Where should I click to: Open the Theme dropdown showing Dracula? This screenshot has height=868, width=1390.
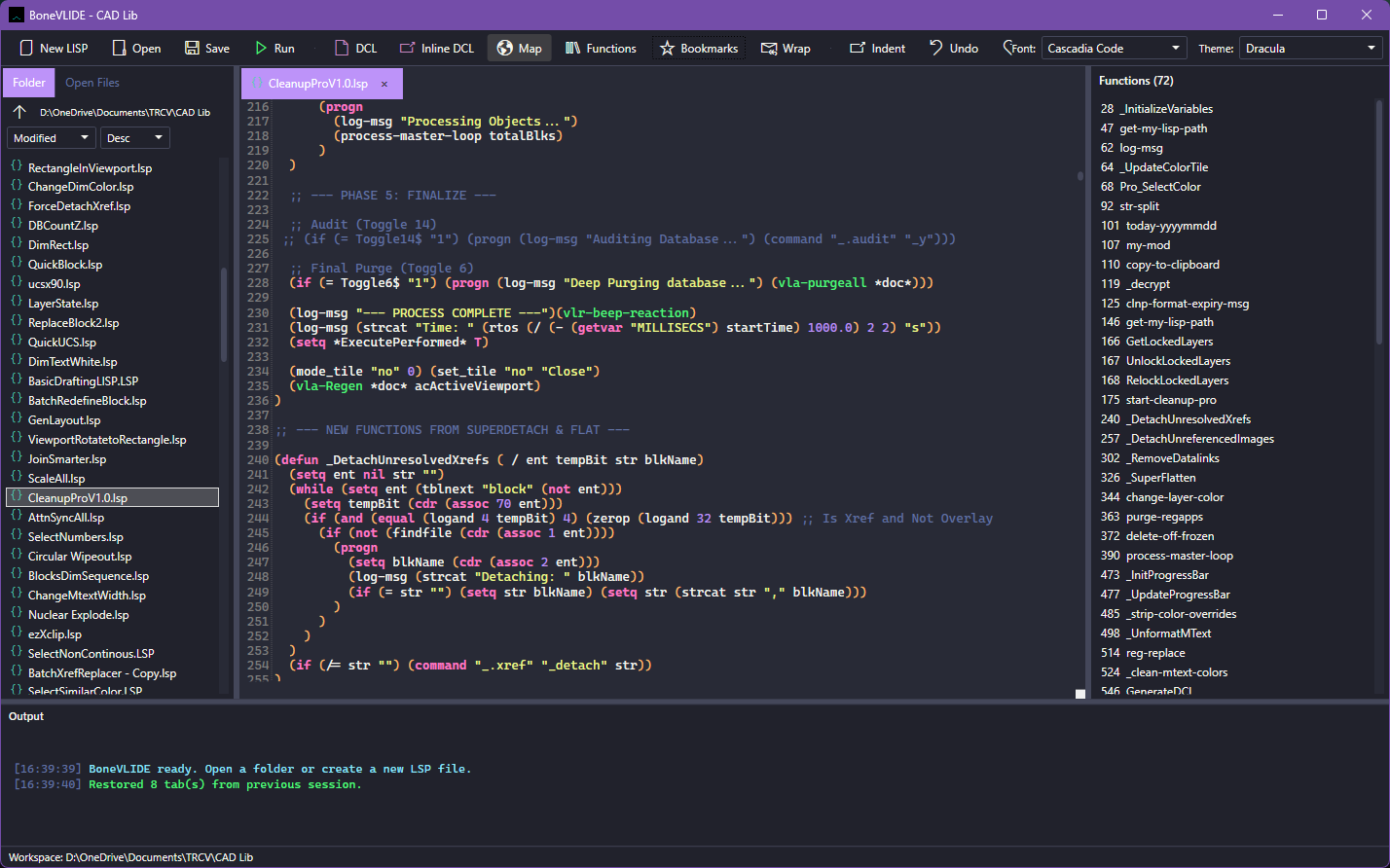pos(1310,48)
